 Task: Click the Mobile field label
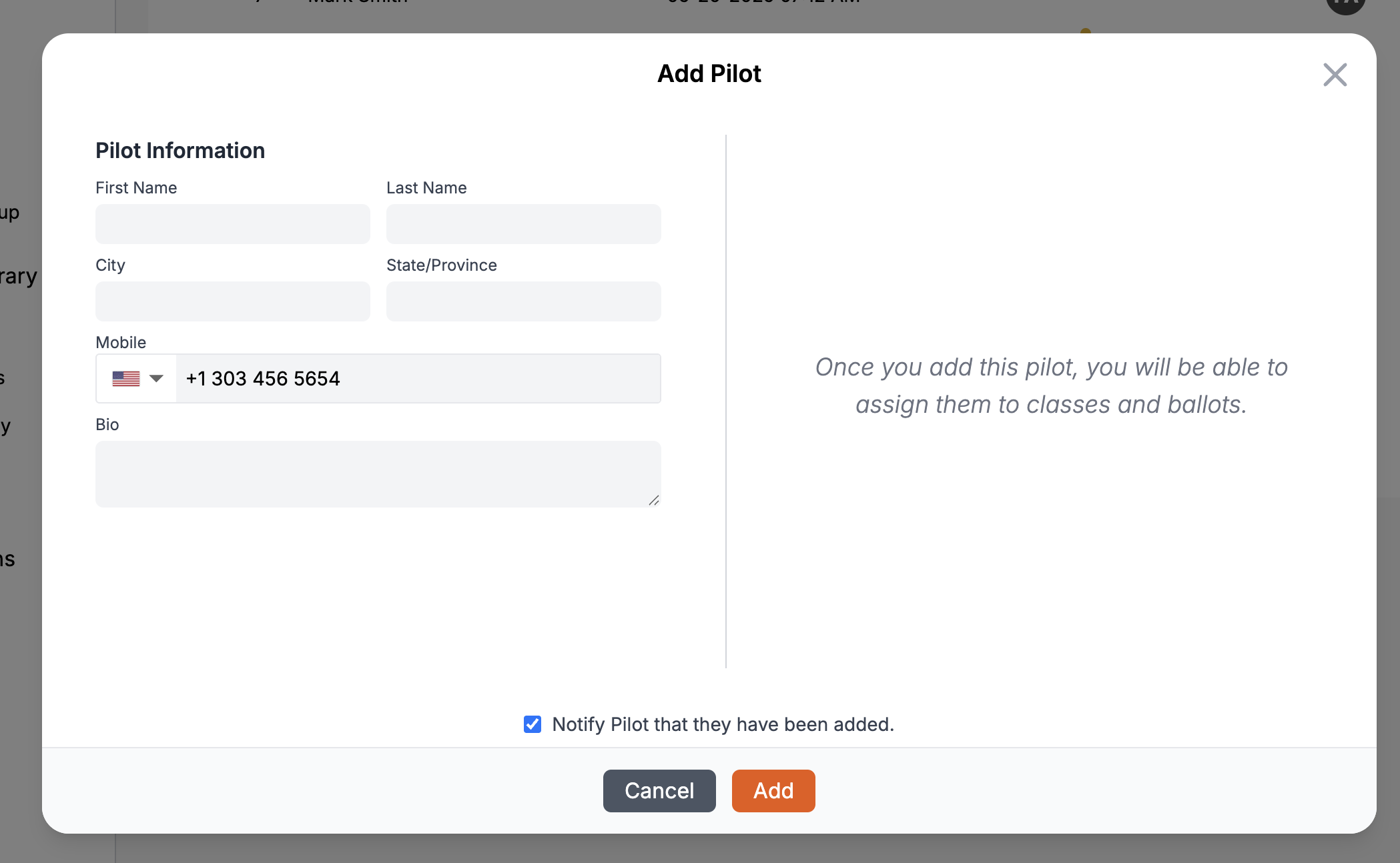(121, 342)
